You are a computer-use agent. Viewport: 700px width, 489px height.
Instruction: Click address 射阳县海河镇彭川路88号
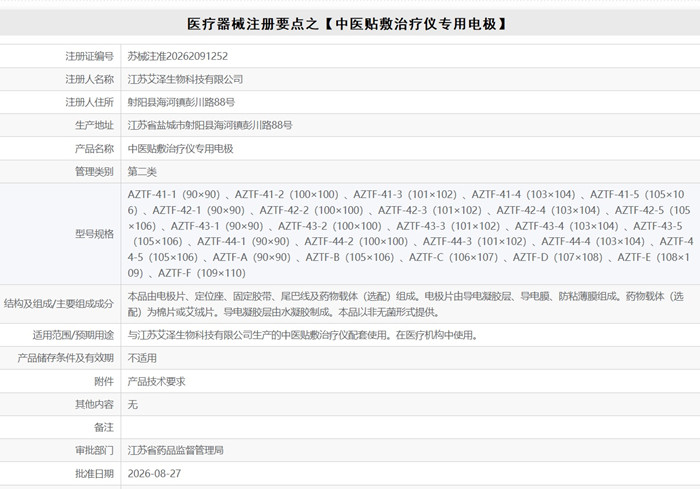point(181,102)
